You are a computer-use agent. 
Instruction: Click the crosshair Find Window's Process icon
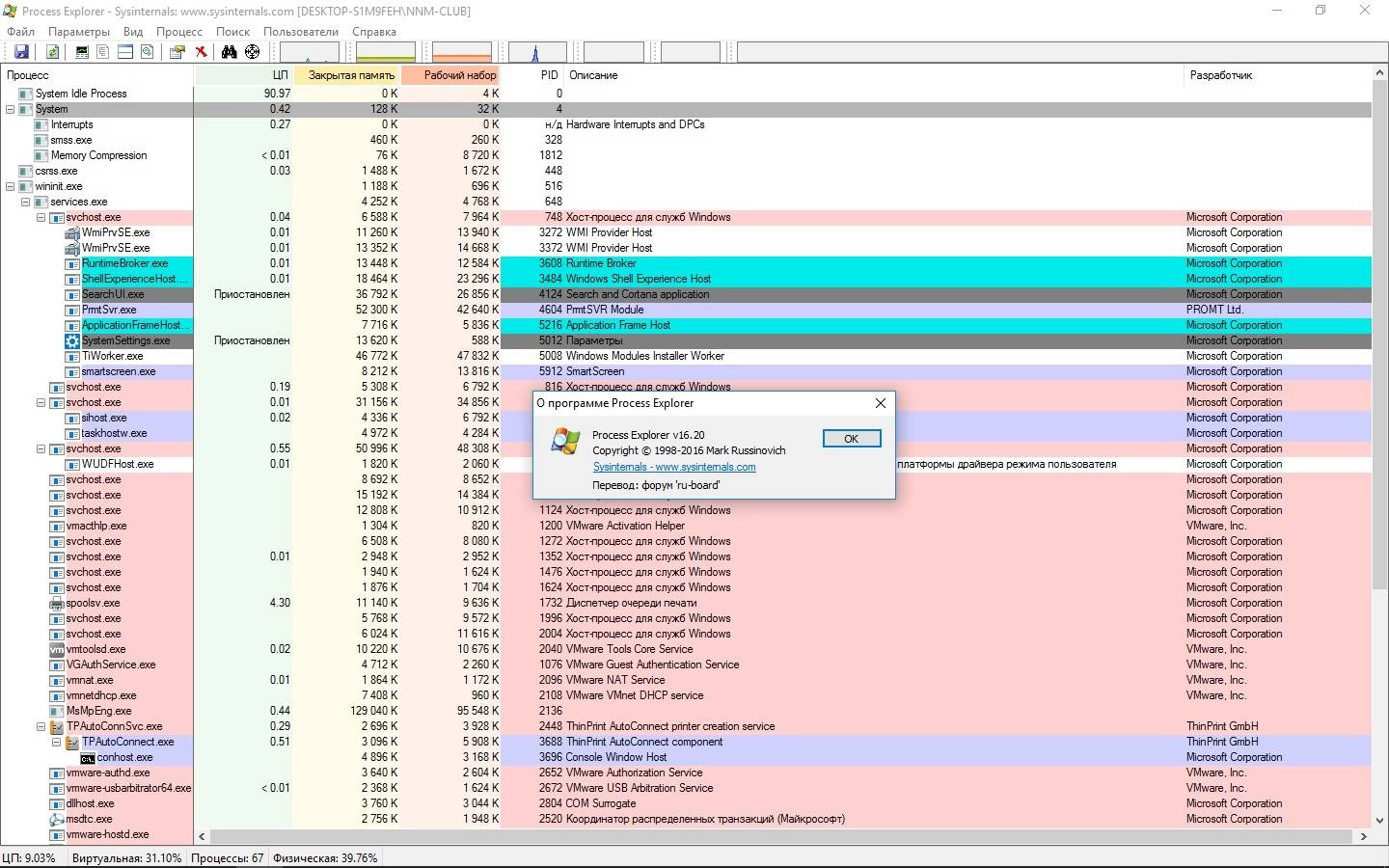252,52
